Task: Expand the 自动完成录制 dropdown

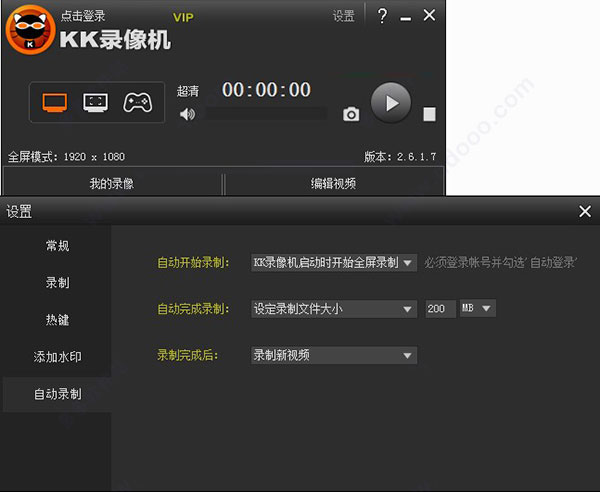Action: [334, 309]
